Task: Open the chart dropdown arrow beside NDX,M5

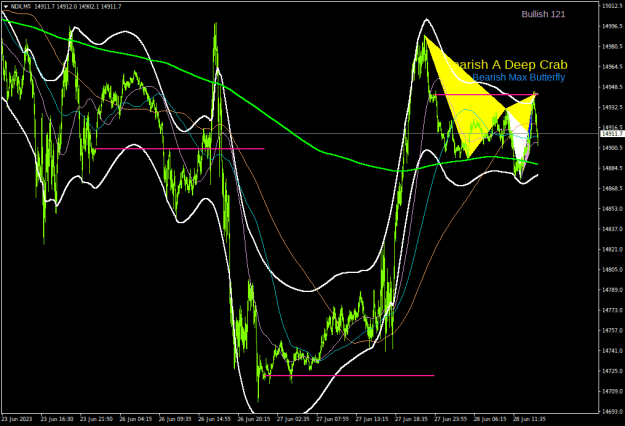Action: coord(6,7)
